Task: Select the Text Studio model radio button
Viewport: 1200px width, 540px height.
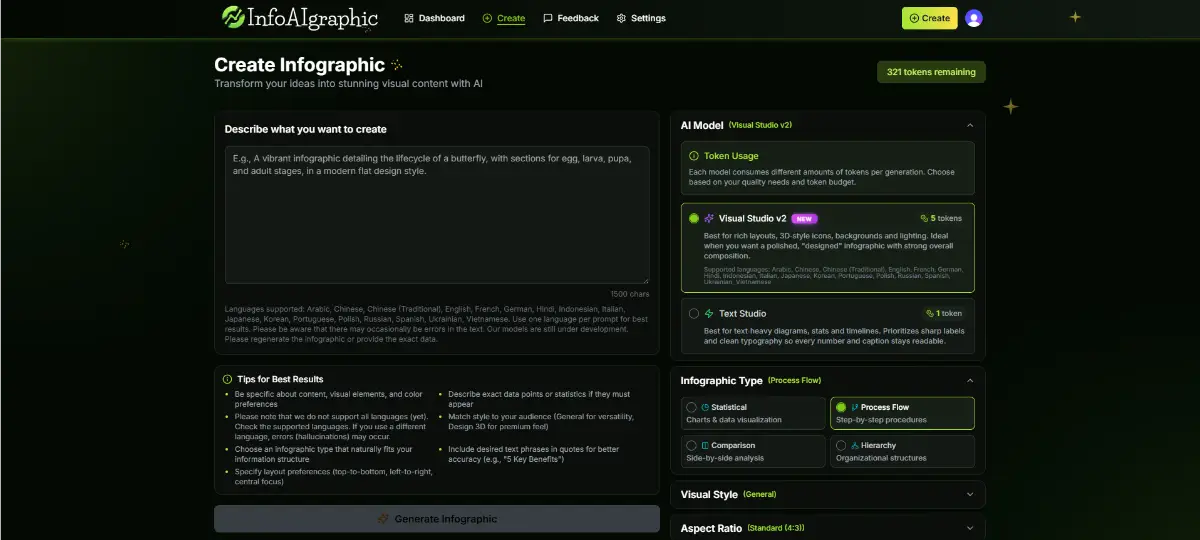Action: point(694,314)
